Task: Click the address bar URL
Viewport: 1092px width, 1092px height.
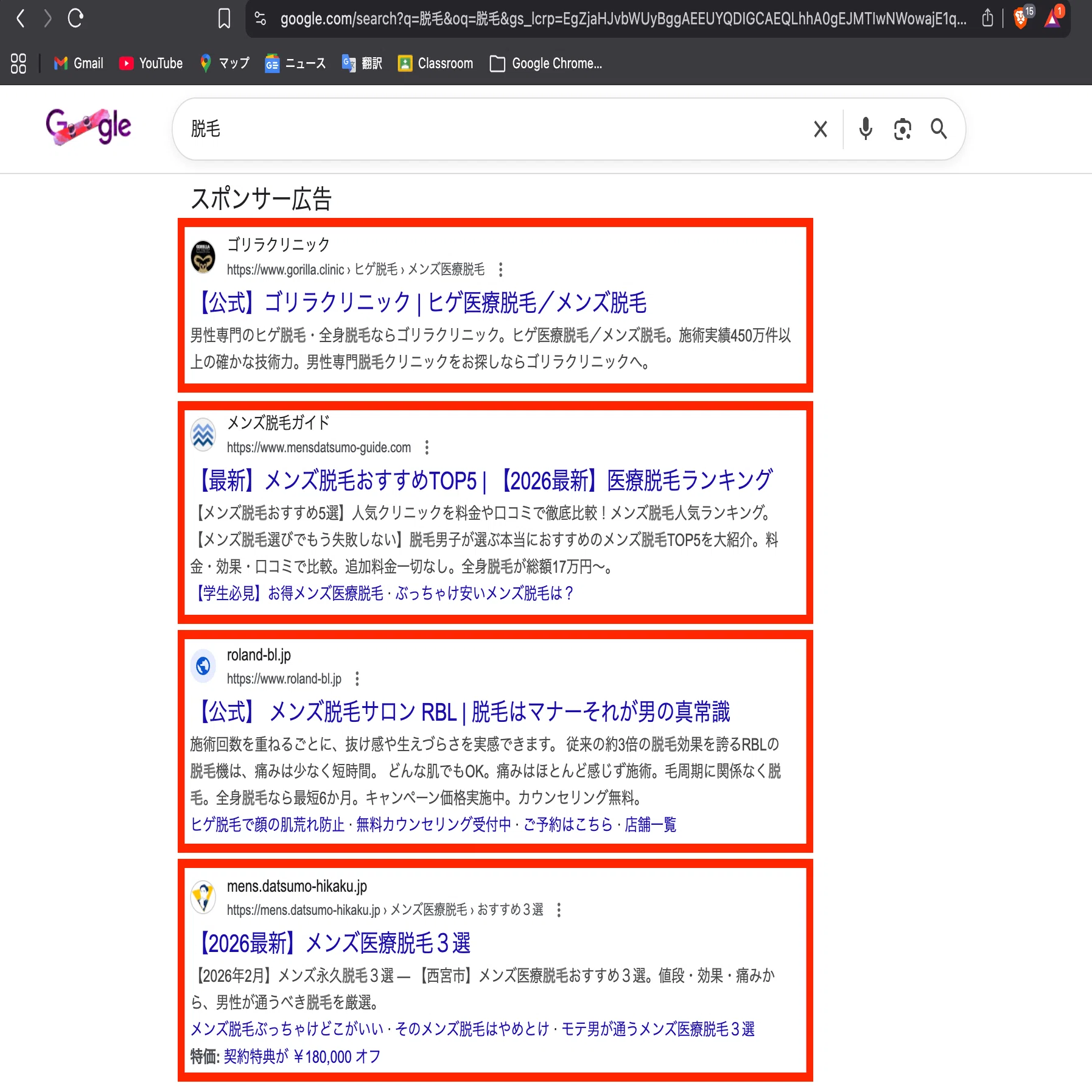Action: click(623, 19)
